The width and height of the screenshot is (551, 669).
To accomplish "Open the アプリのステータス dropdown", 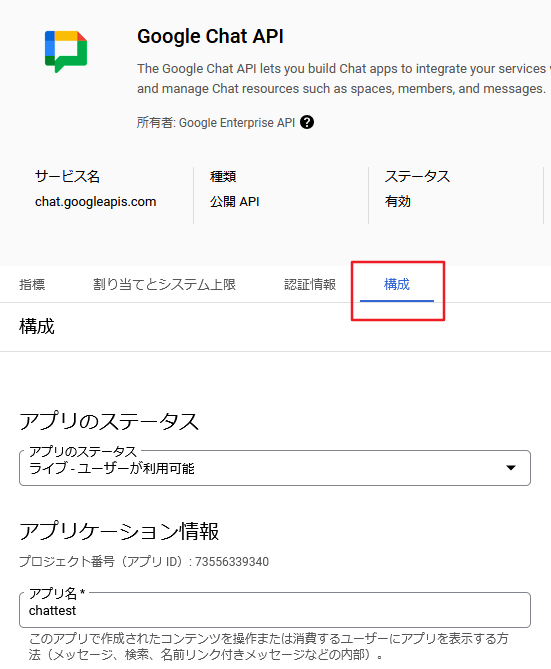I will (275, 468).
